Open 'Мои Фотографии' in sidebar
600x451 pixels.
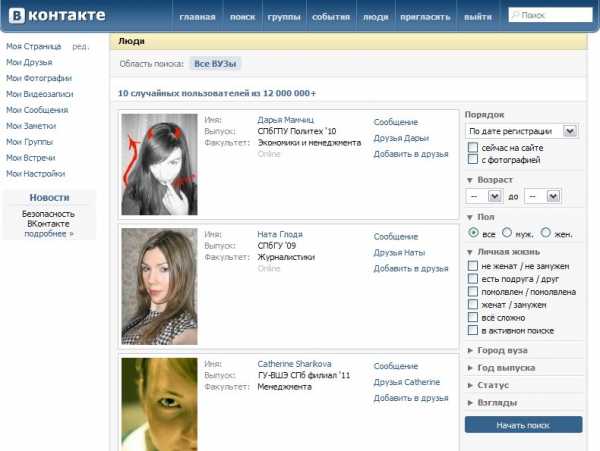click(x=39, y=78)
